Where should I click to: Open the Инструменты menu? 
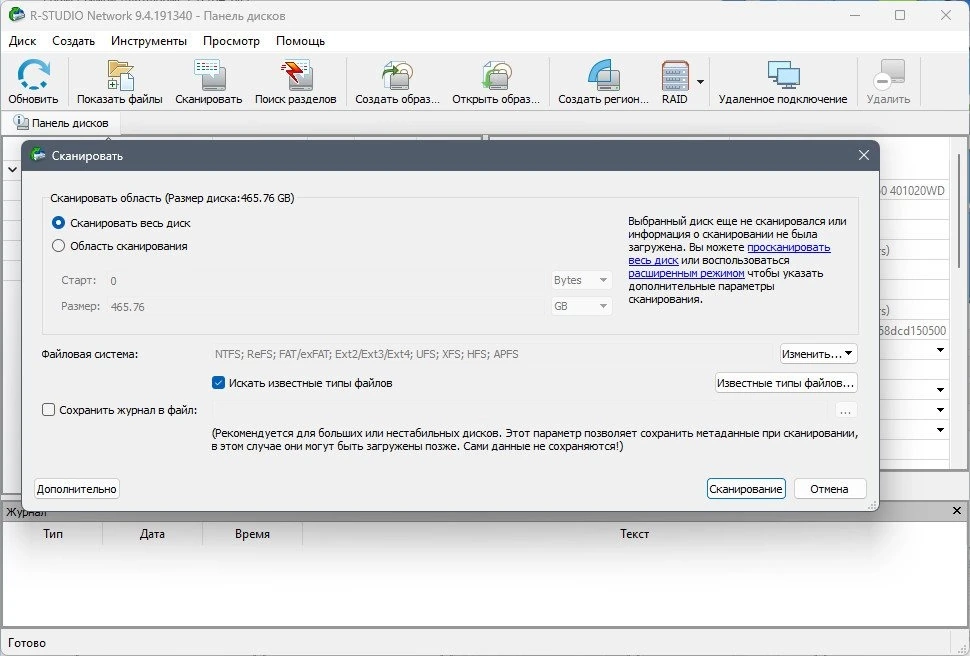[148, 41]
